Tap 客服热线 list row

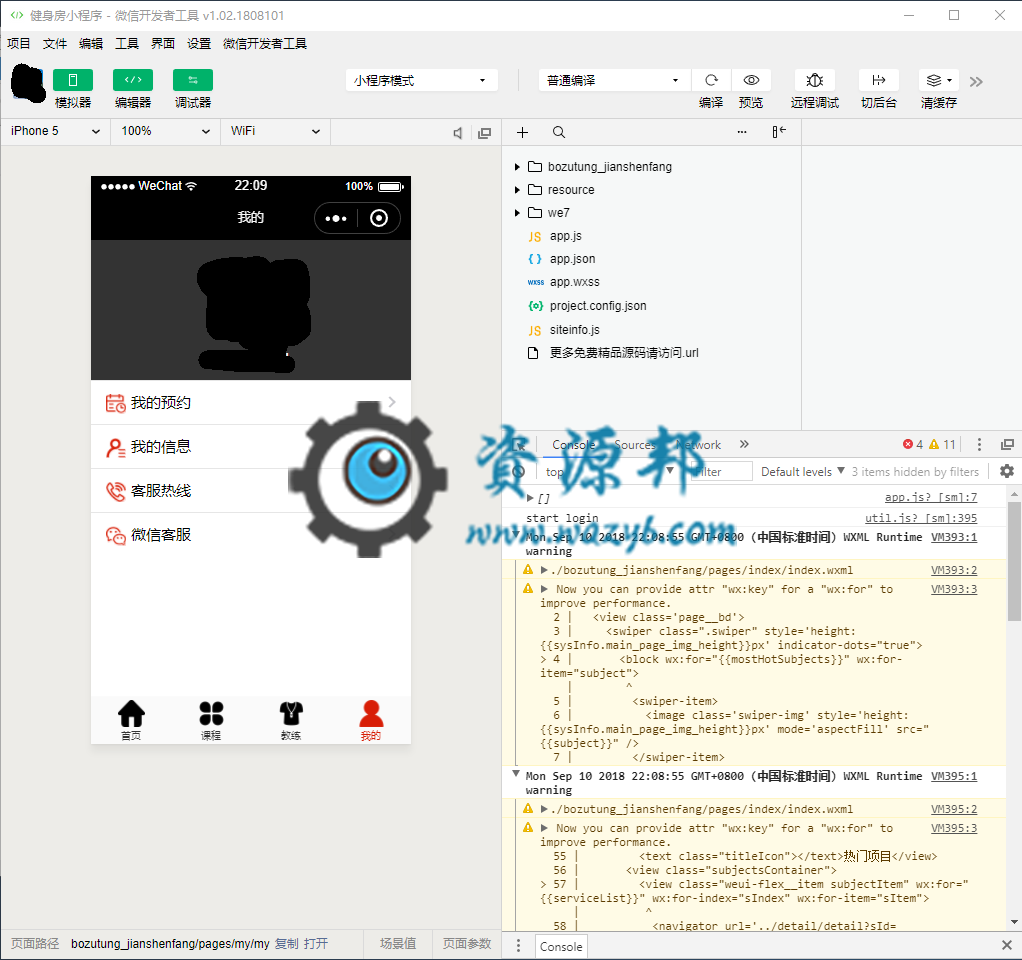click(251, 491)
